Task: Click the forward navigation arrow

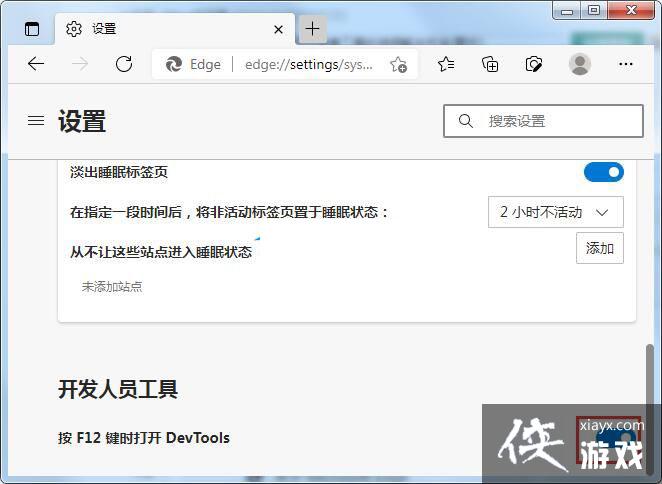Action: coord(80,64)
